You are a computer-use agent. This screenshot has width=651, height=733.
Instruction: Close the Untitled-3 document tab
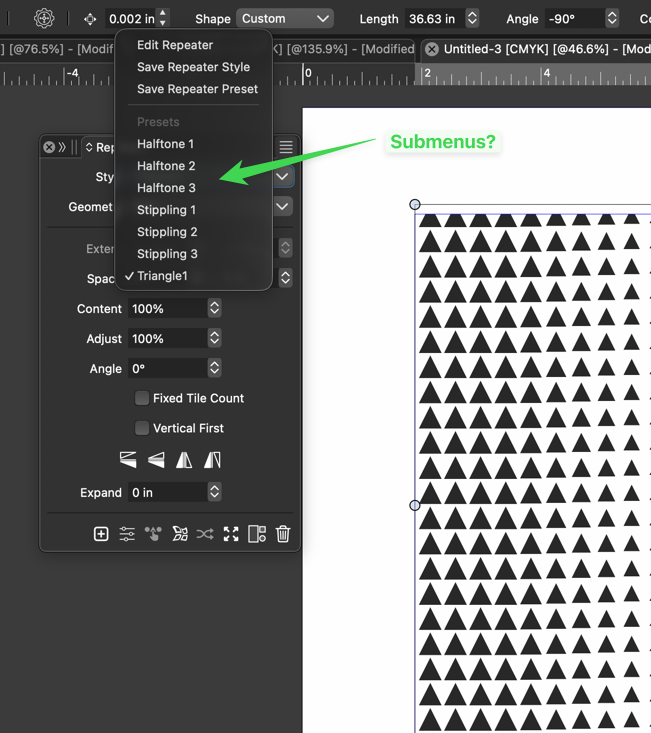coord(431,49)
